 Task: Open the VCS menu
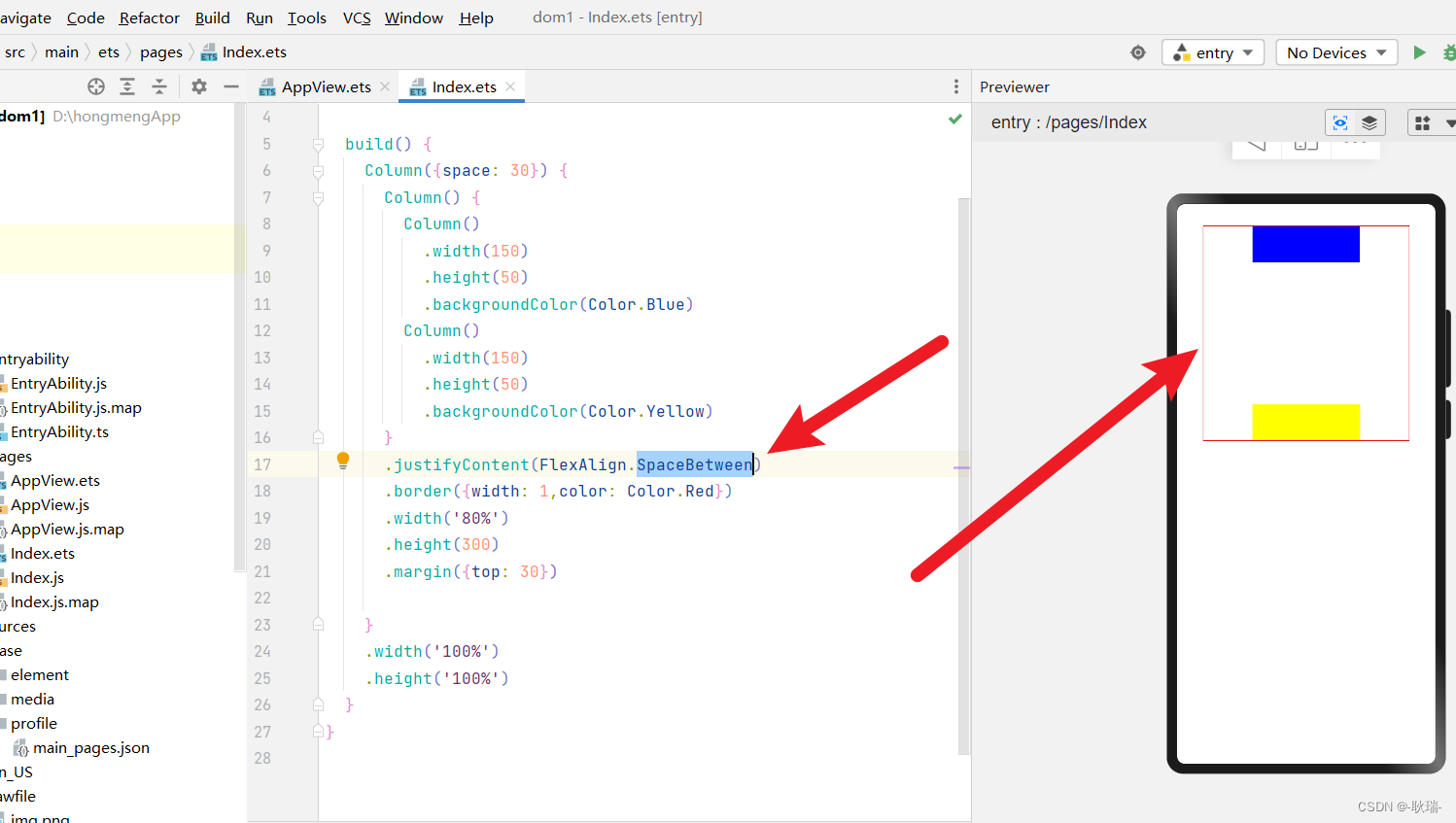click(x=357, y=17)
